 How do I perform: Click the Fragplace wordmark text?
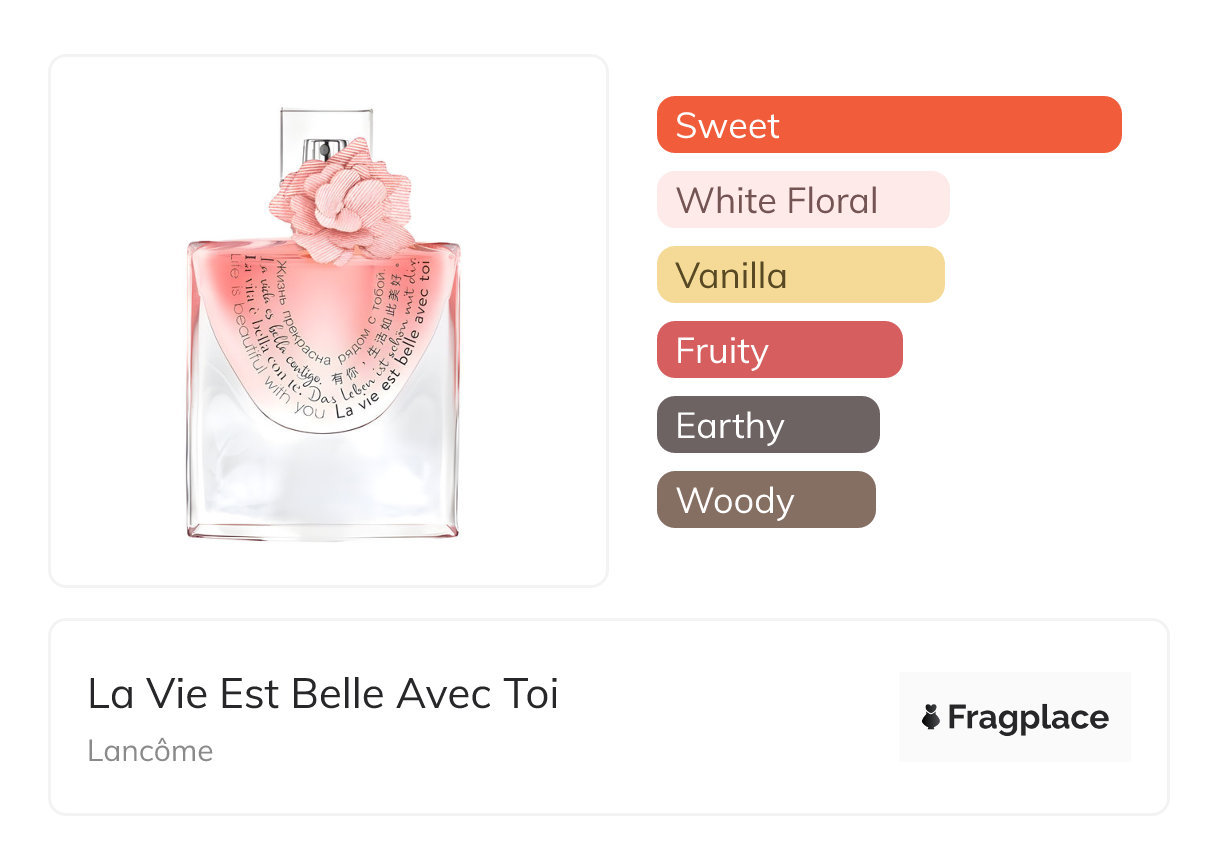click(x=1028, y=718)
